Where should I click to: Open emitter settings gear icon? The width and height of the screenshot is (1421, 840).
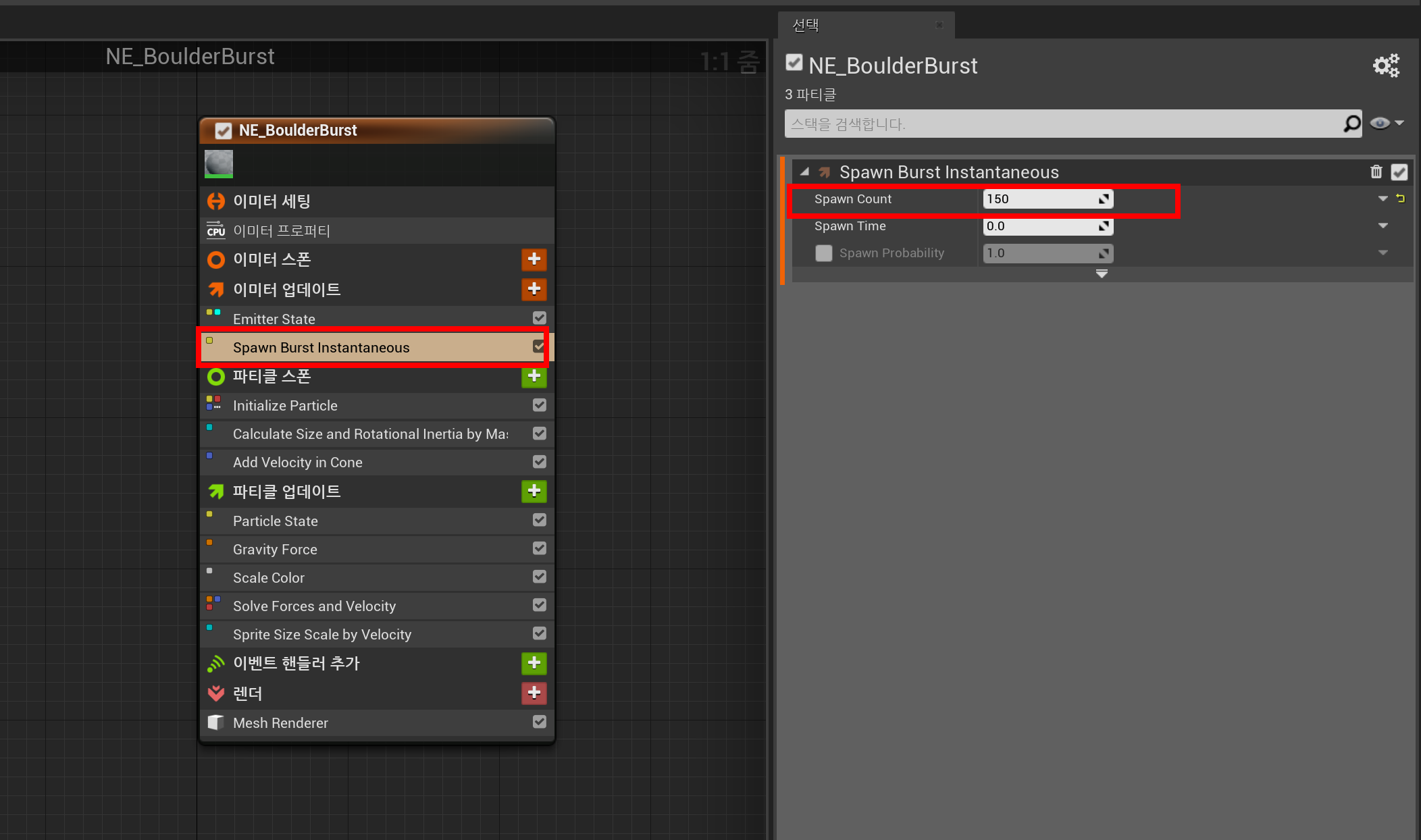click(x=1386, y=65)
